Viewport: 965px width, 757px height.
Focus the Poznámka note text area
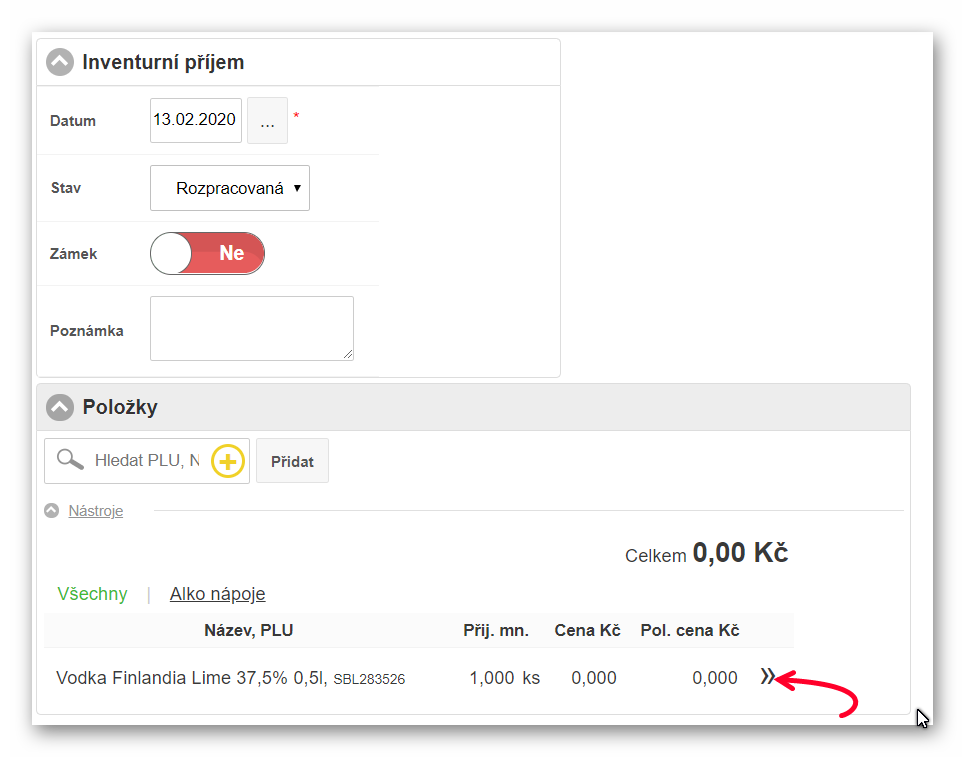tap(251, 328)
